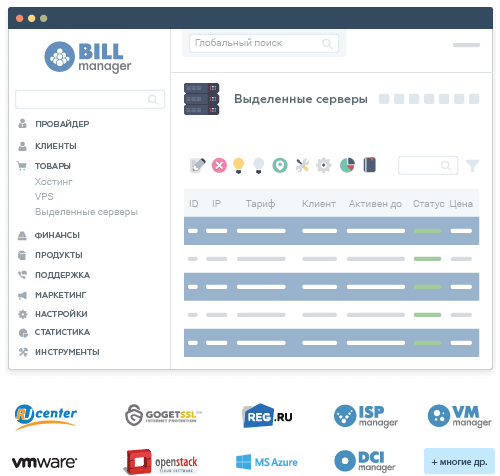The image size is (500, 476).
Task: Open the КЛИЕНТЫ menu section
Action: tap(56, 146)
